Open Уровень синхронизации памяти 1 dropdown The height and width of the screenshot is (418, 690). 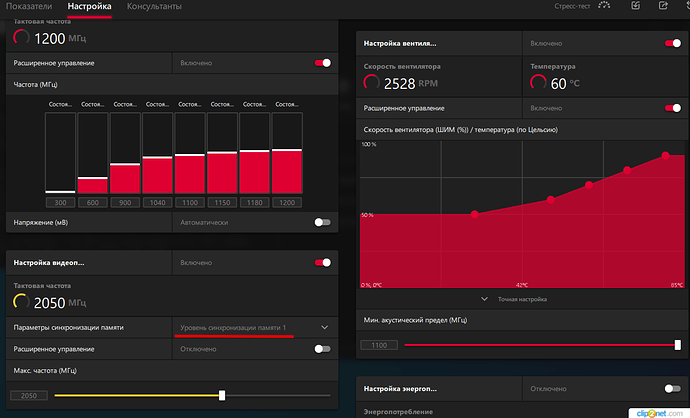pos(255,327)
